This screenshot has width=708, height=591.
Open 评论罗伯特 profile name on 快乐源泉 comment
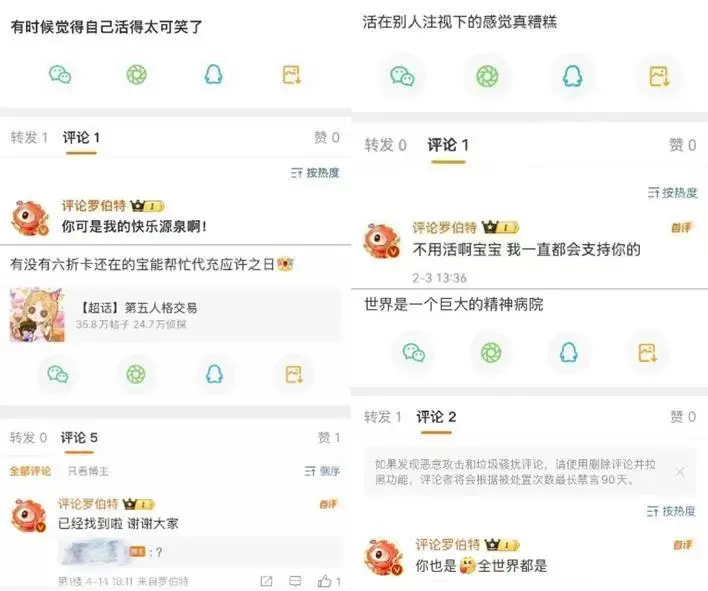pos(93,206)
